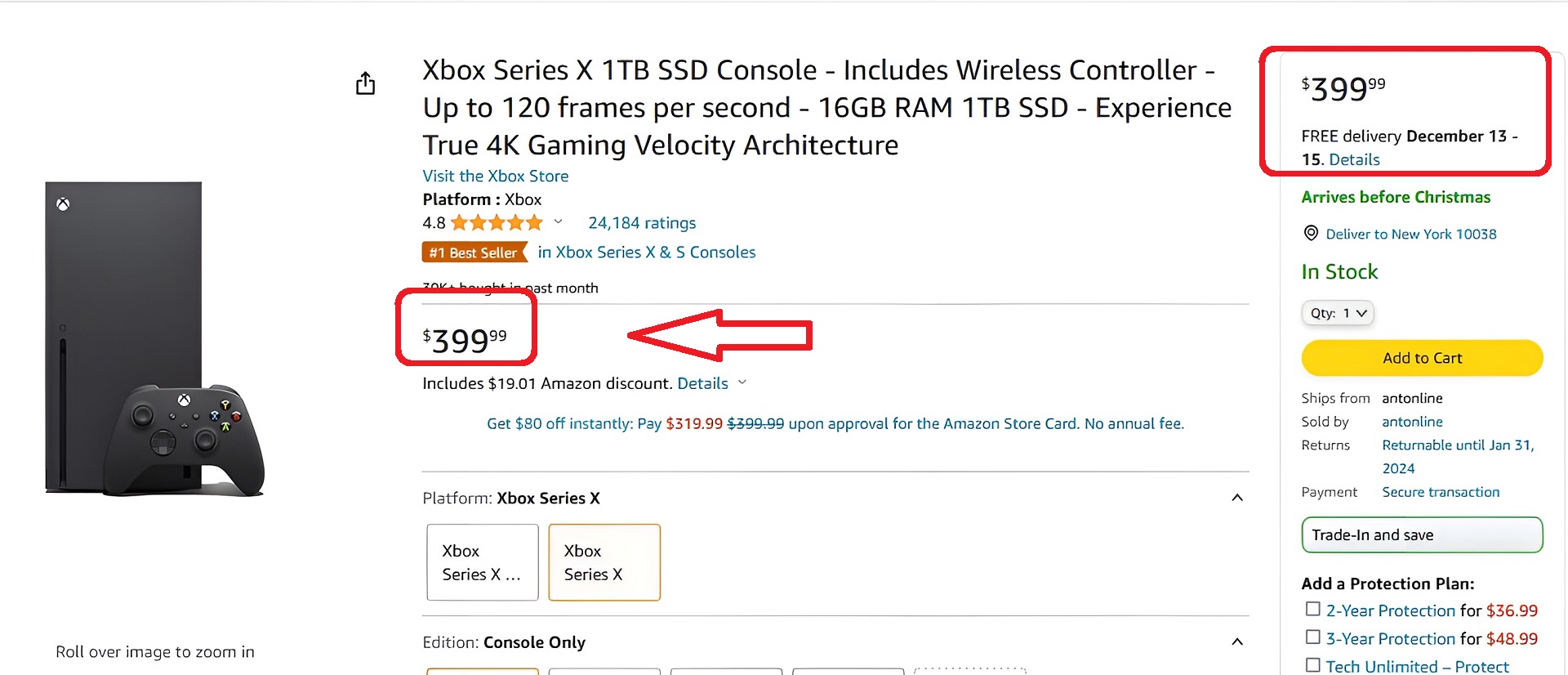Open the rating breakdown chevron next to stars
This screenshot has width=1568, height=675.
pyautogui.click(x=558, y=221)
